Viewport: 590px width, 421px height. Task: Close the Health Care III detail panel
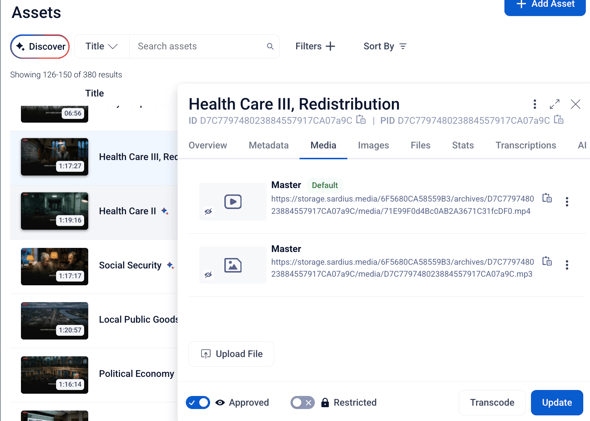(575, 104)
